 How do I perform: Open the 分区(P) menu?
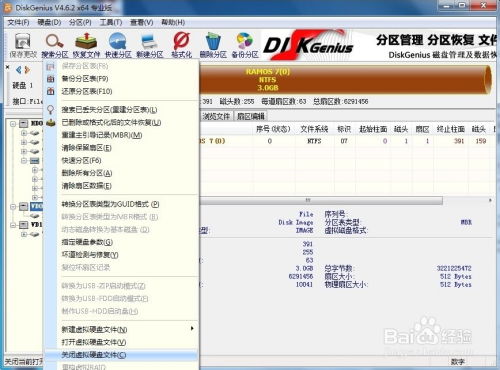(x=80, y=22)
